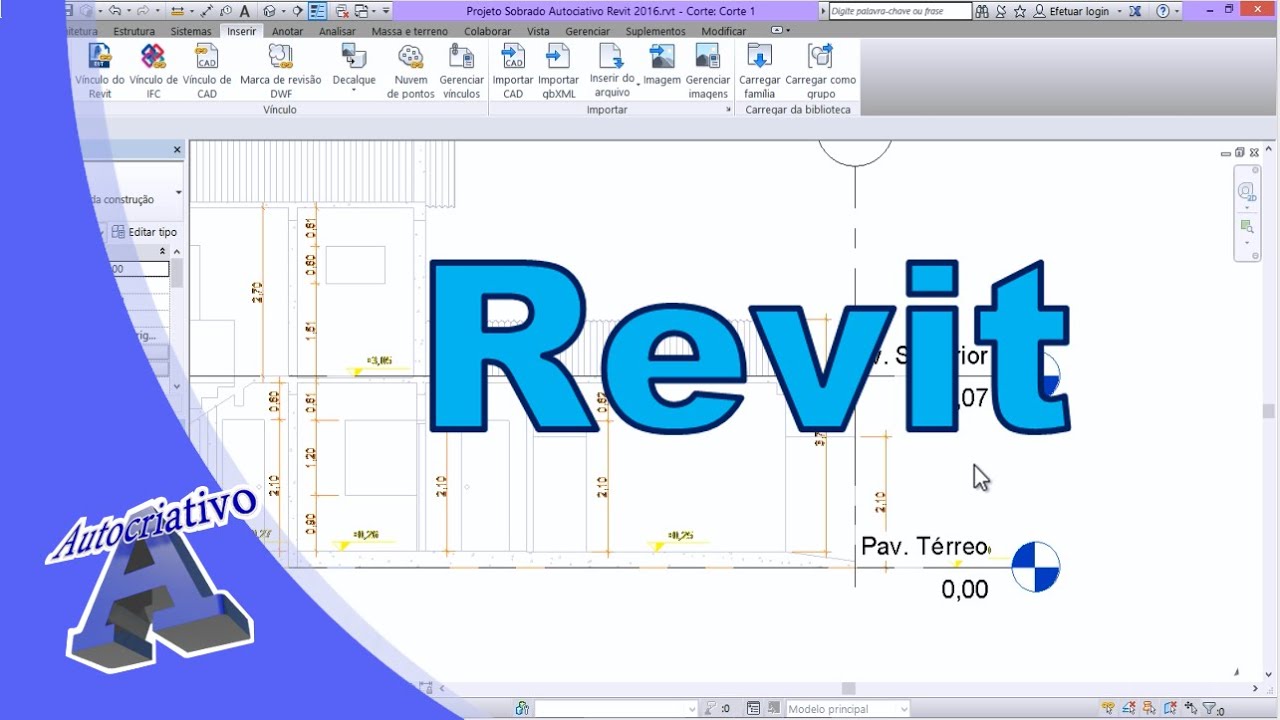The width and height of the screenshot is (1280, 720).
Task: Click the zoom region icon in navigation bar
Action: pos(1246,226)
